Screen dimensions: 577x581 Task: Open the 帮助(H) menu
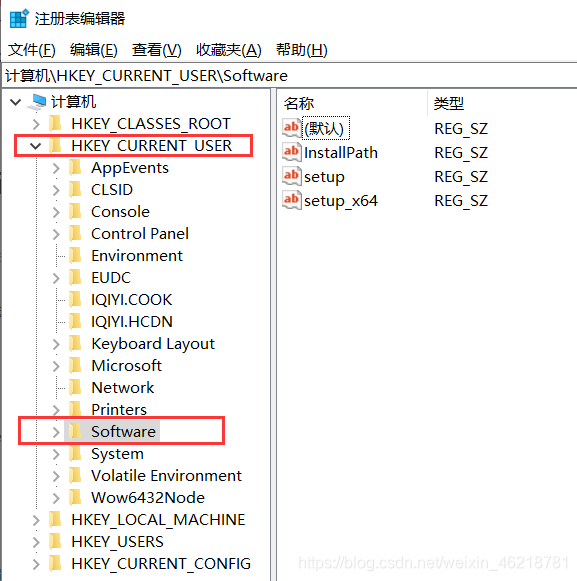(302, 50)
